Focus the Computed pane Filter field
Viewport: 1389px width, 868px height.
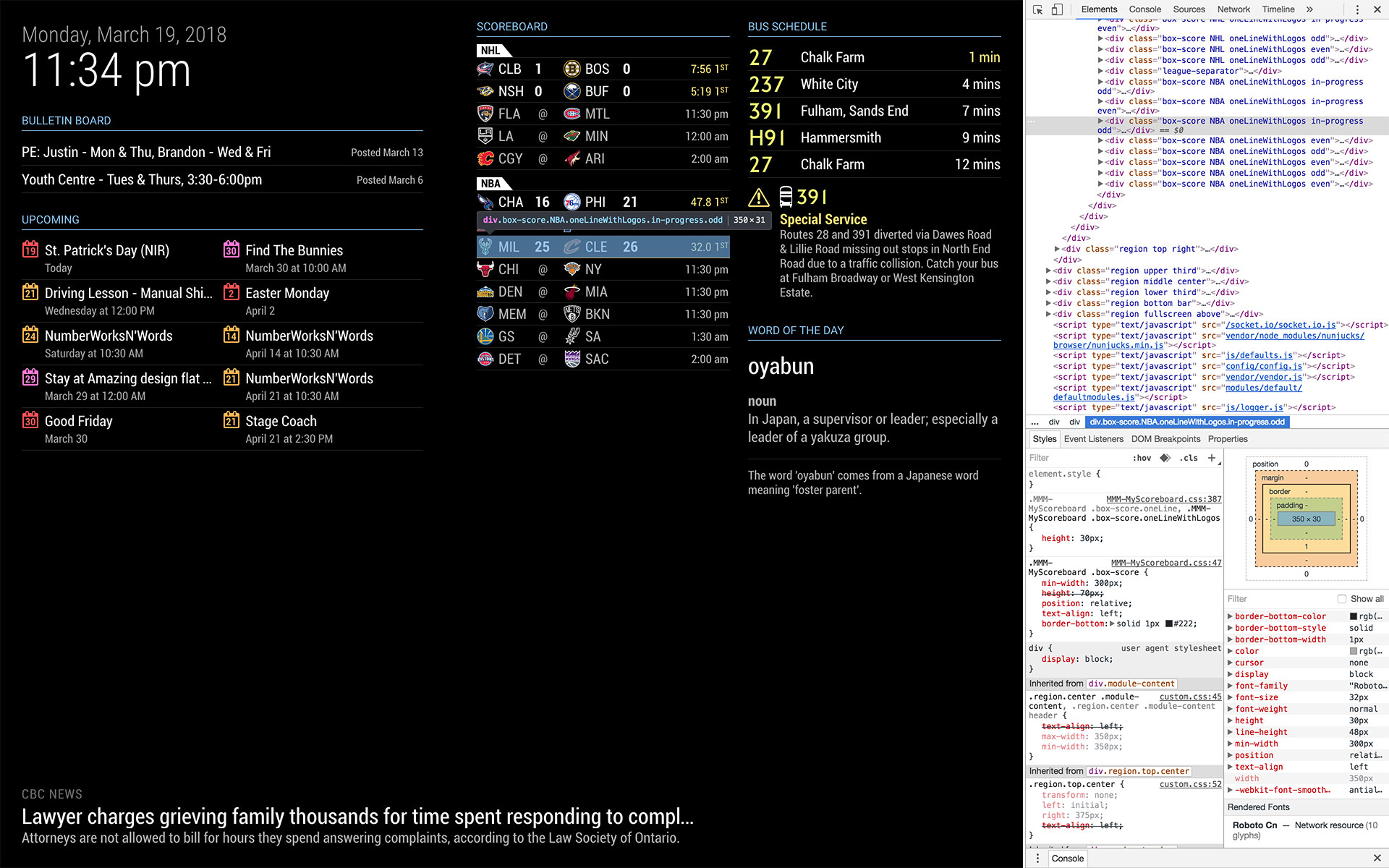(x=1279, y=599)
